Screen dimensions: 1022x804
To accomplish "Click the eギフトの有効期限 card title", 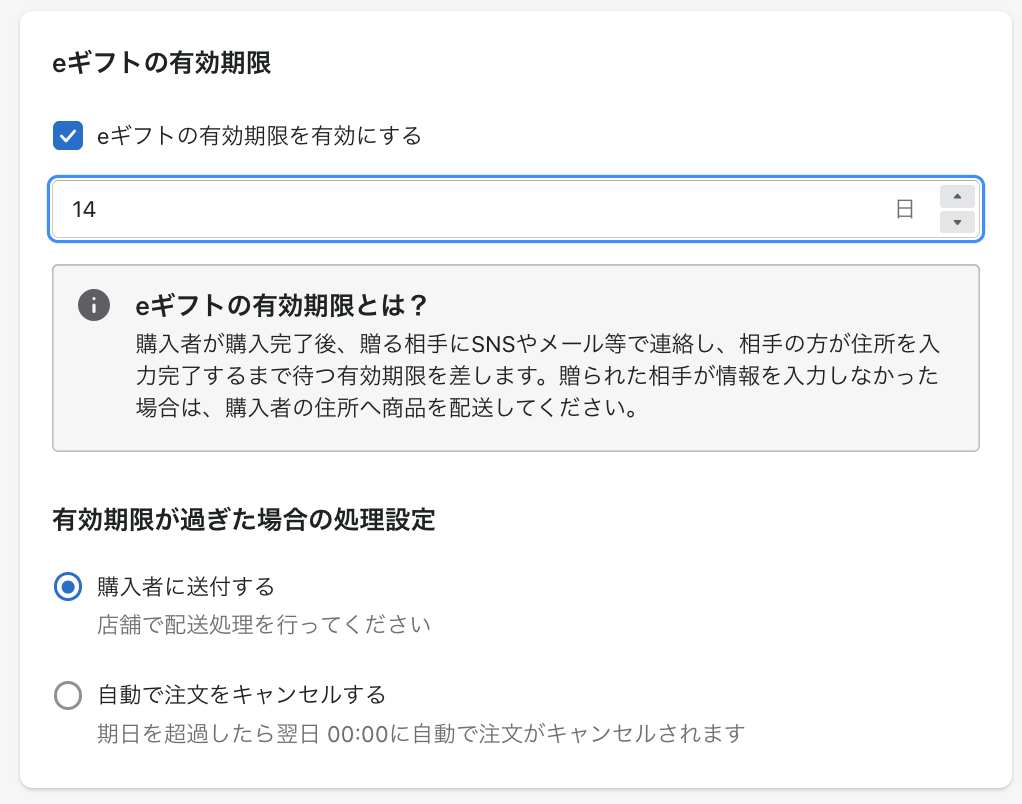I will tap(161, 64).
